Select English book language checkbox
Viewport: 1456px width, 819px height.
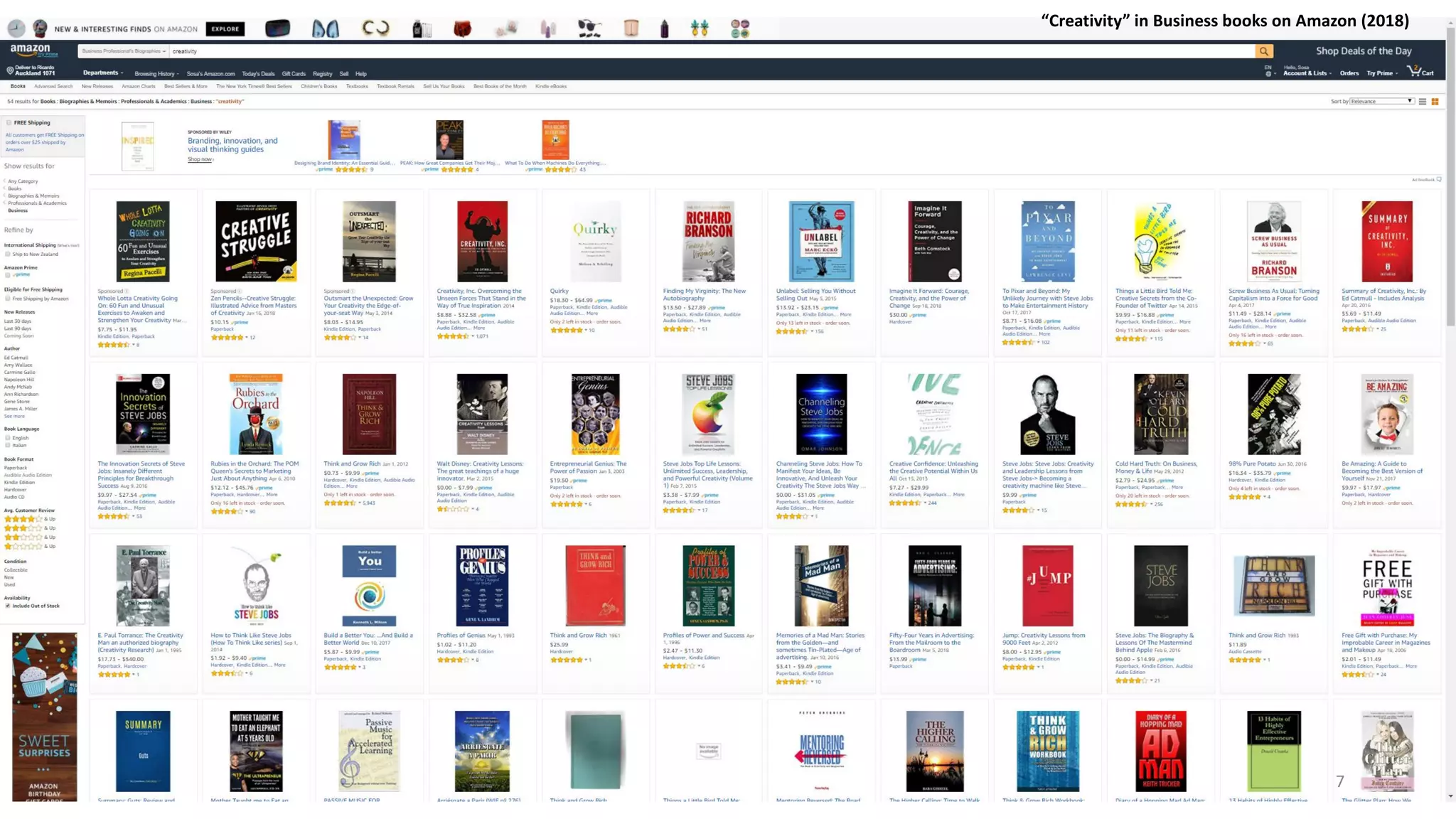point(7,438)
